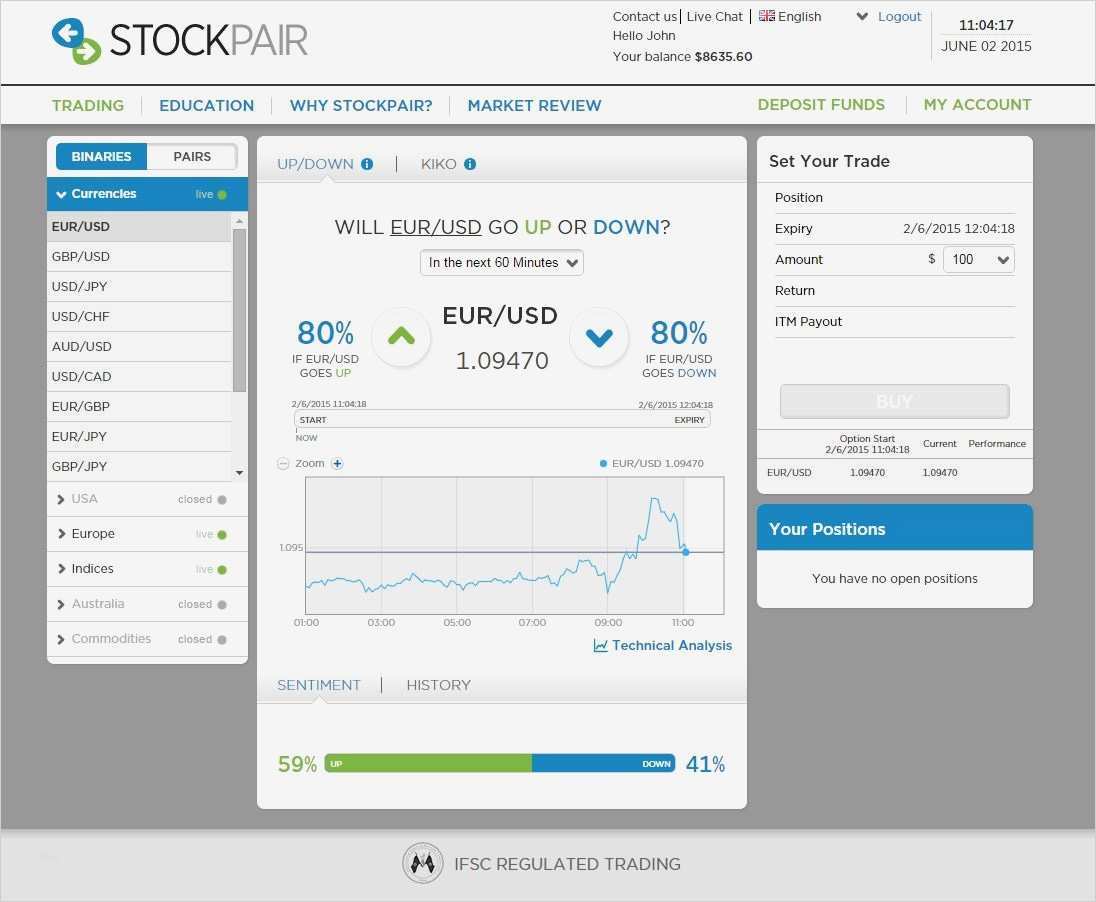Screen dimensions: 1096x902
Task: Select USD/JPY in the currency list
Action: 139,287
